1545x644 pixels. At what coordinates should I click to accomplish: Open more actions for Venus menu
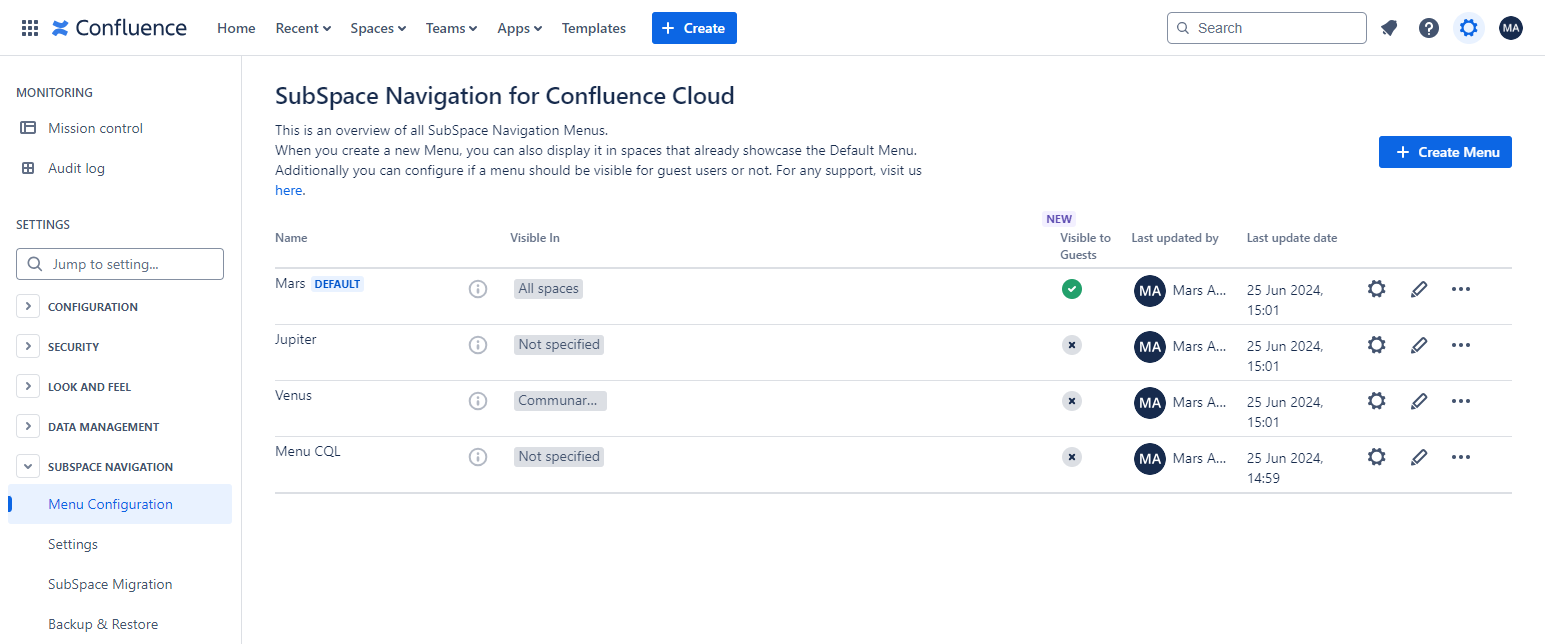1460,401
